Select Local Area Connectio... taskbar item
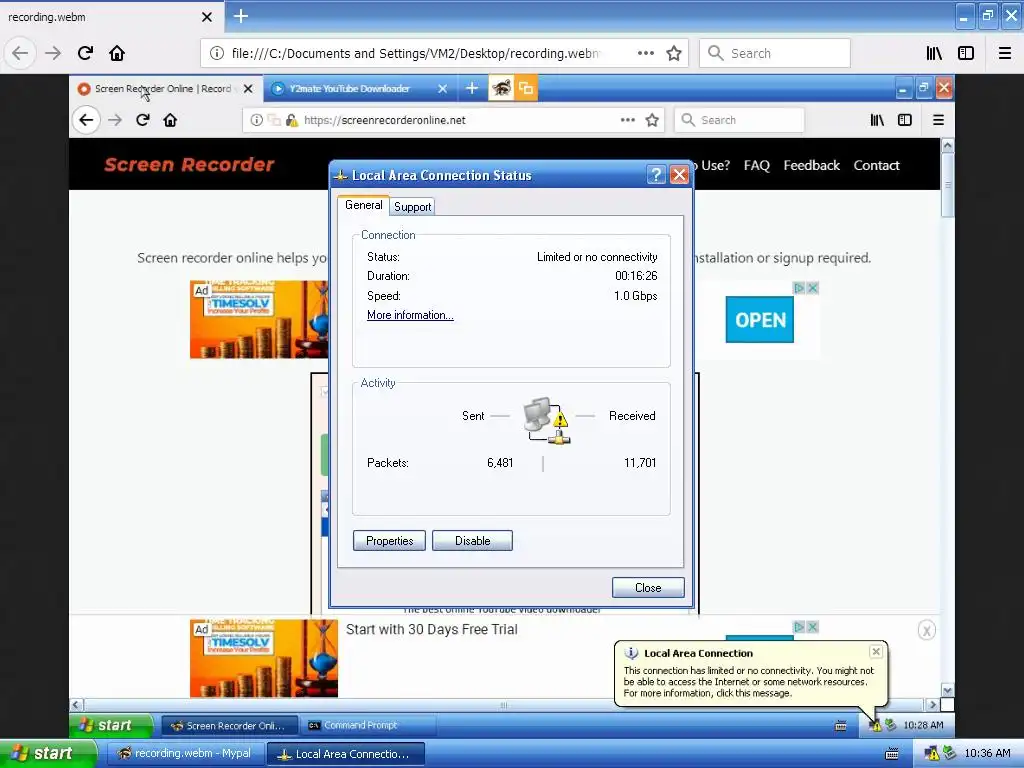This screenshot has width=1024, height=768. [345, 754]
